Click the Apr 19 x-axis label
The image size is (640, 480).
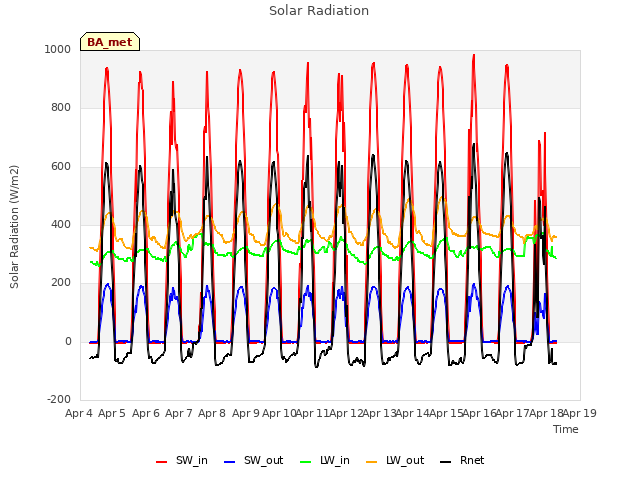click(580, 413)
